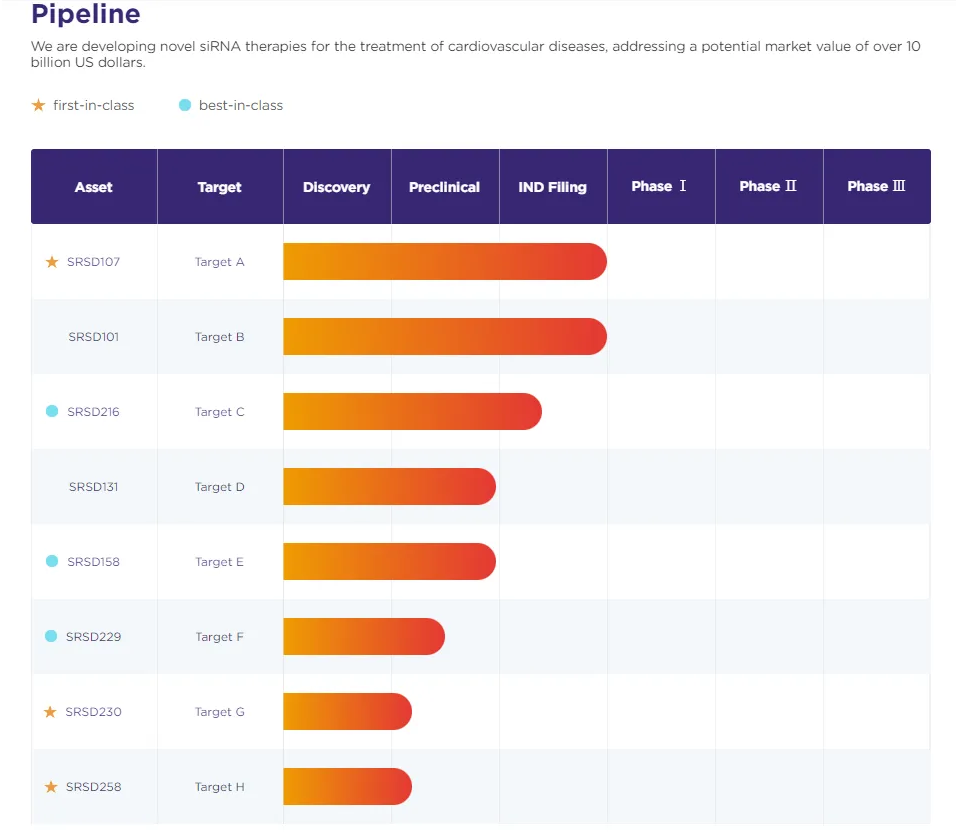The height and width of the screenshot is (834, 964).
Task: Click the blue dot beside SRSD229
Action: click(51, 636)
